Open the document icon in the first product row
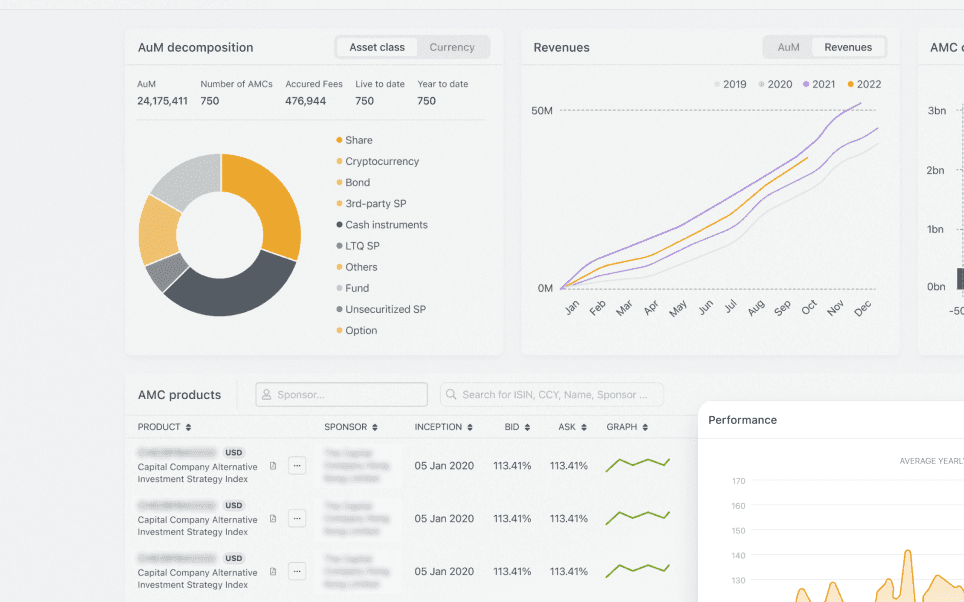This screenshot has height=602, width=964. click(273, 466)
